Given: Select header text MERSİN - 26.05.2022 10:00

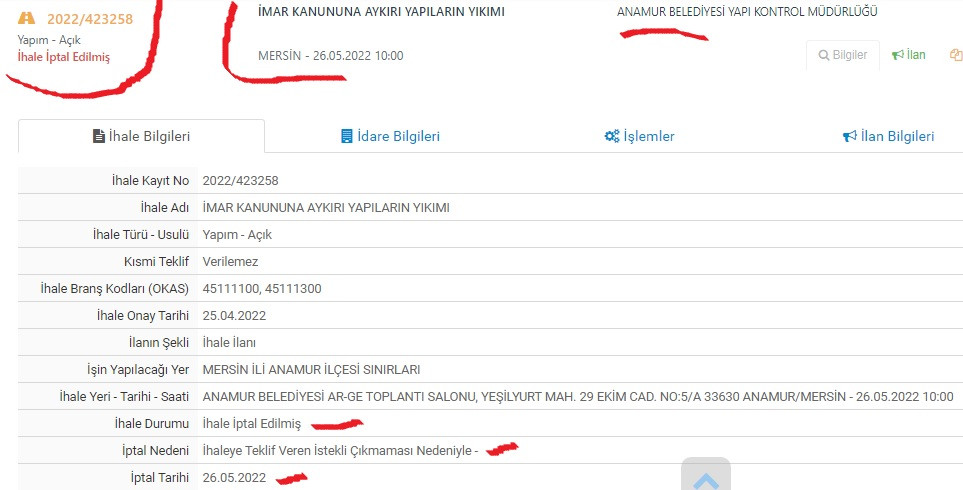Looking at the screenshot, I should [x=330, y=56].
